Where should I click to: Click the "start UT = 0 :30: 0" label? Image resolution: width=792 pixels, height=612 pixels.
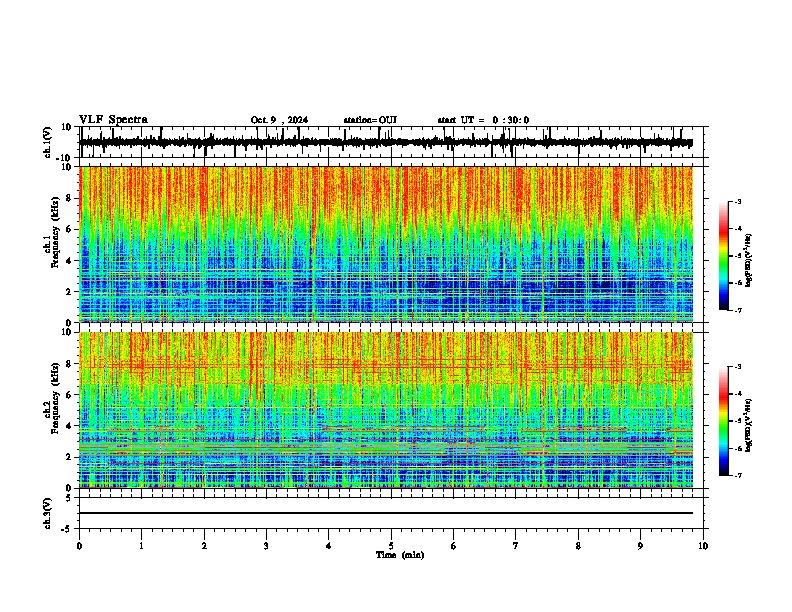tap(483, 120)
